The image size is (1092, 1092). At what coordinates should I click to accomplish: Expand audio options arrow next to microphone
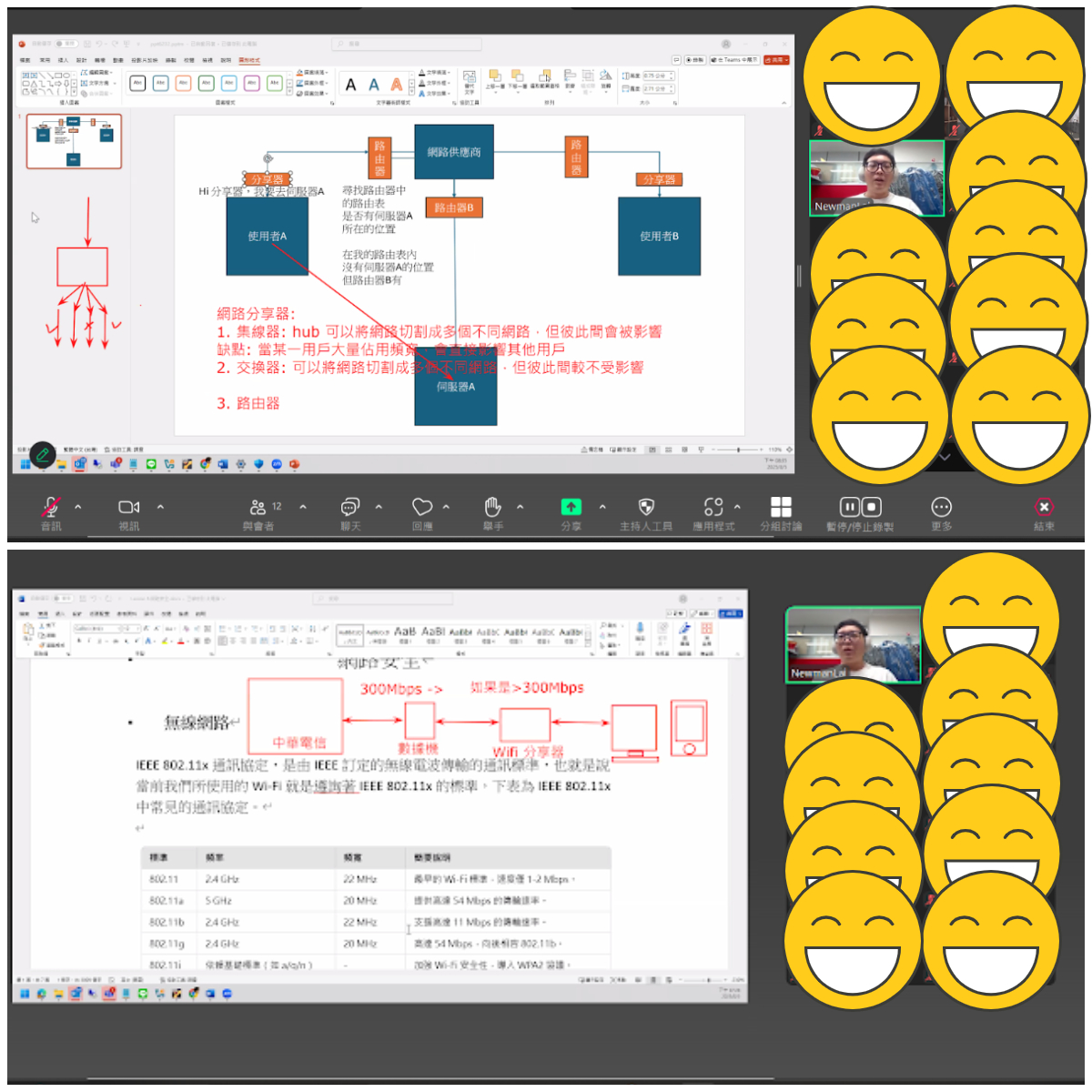coord(78,507)
